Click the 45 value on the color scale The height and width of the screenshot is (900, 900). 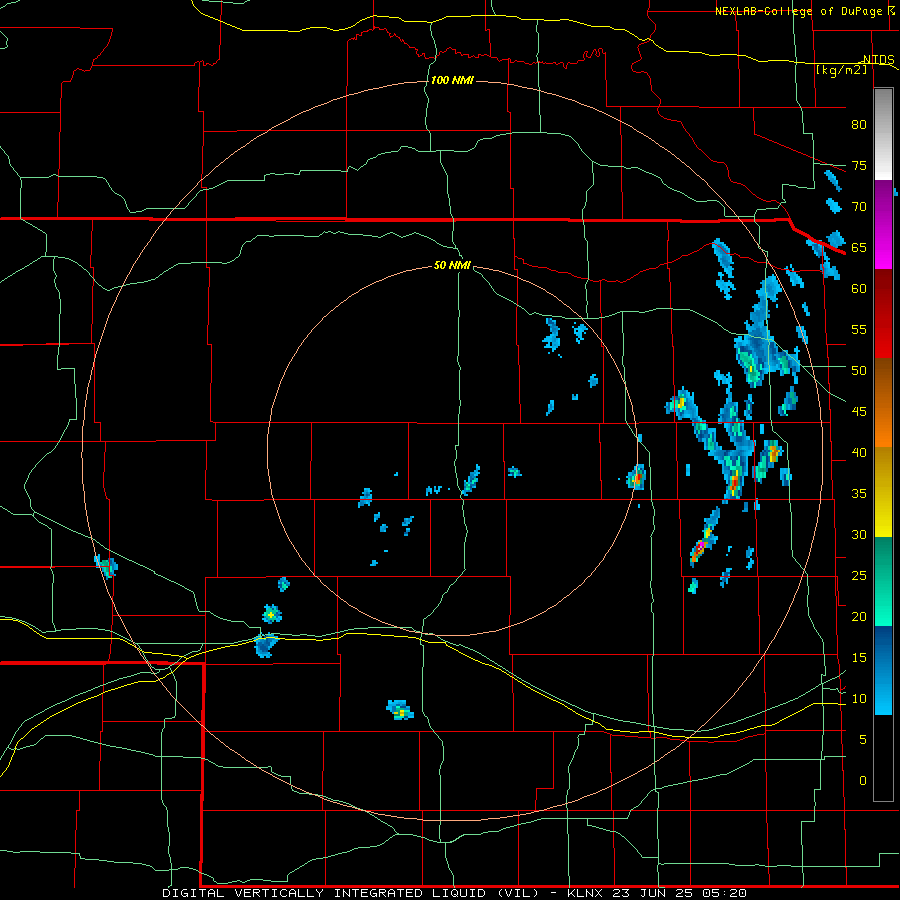[x=859, y=412]
